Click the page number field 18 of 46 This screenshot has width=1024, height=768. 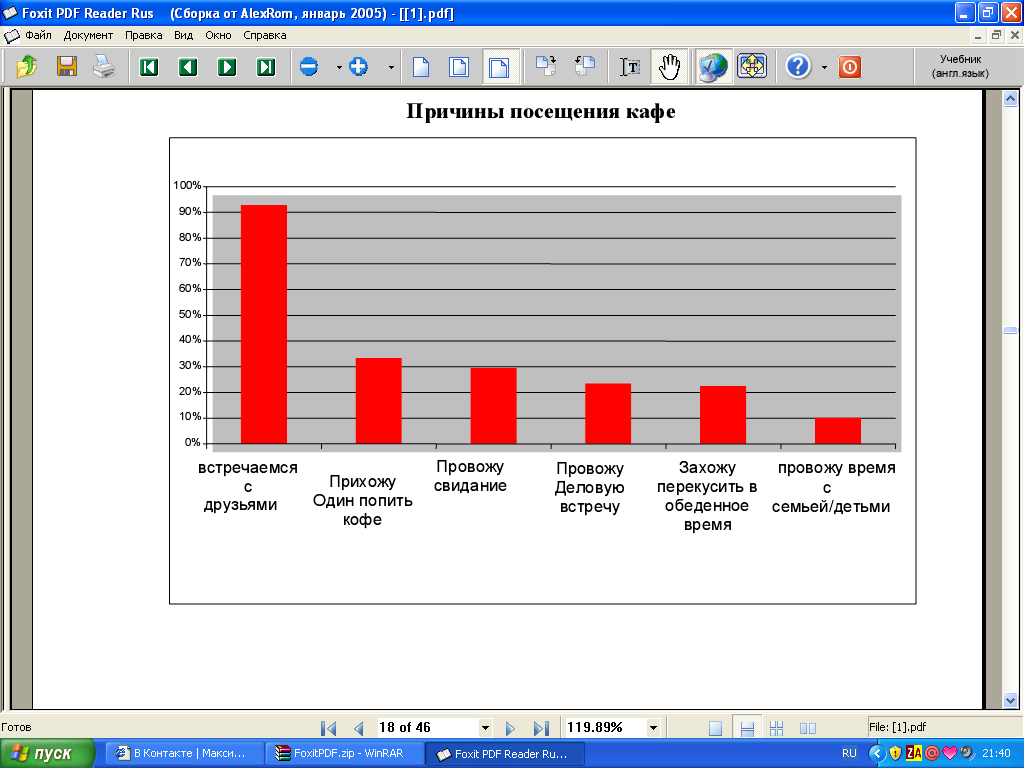(427, 728)
